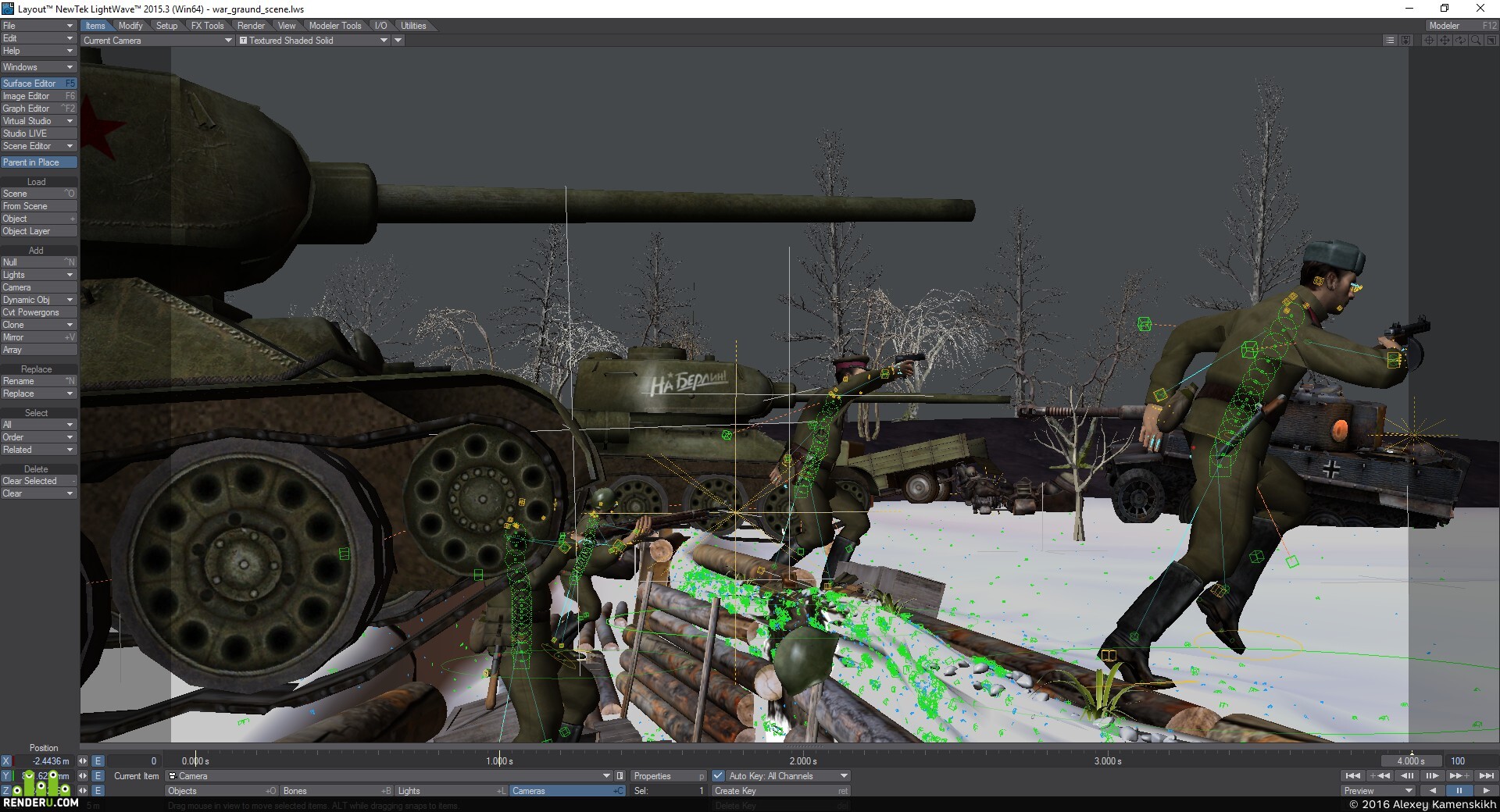The height and width of the screenshot is (812, 1500).
Task: Click the viewport rotate icon
Action: (x=1460, y=41)
